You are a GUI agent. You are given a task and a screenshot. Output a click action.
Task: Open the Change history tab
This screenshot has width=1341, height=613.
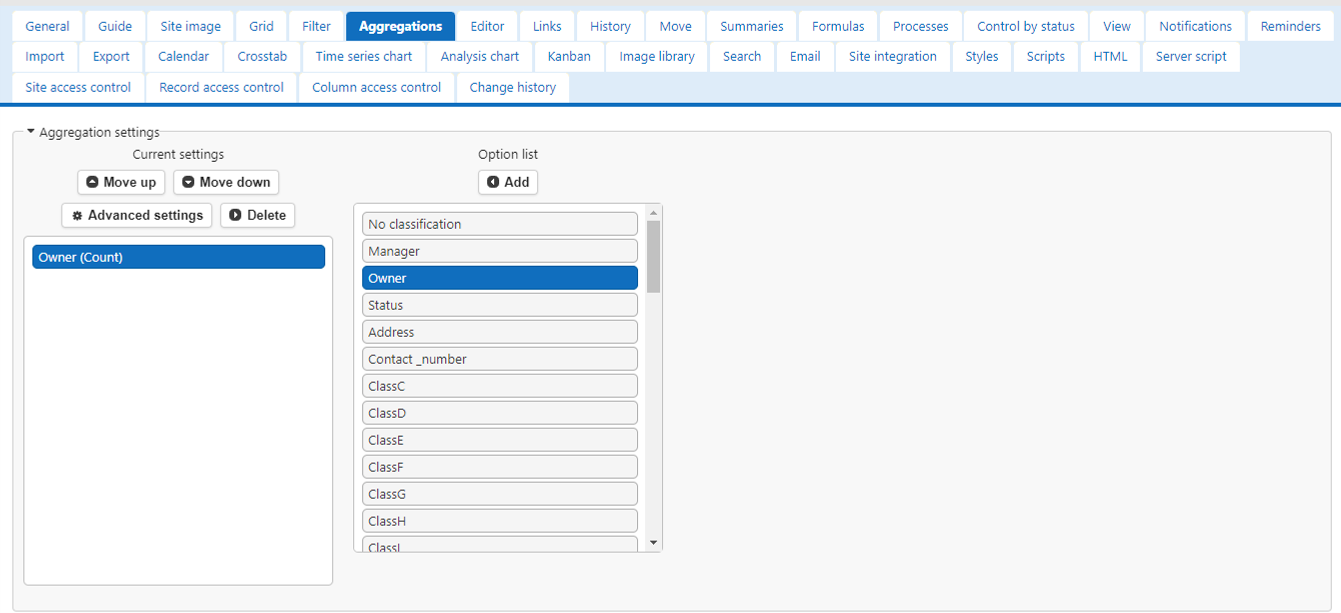pyautogui.click(x=513, y=87)
